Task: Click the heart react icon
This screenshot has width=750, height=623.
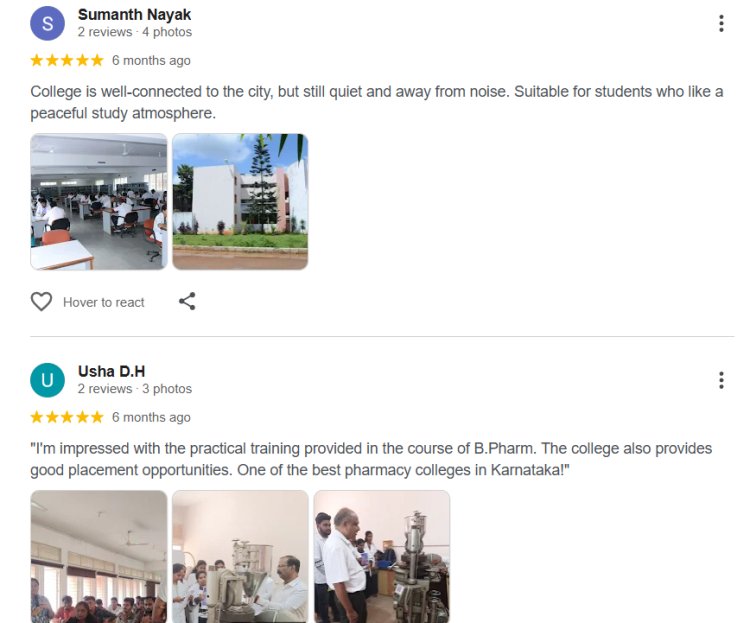Action: [41, 302]
